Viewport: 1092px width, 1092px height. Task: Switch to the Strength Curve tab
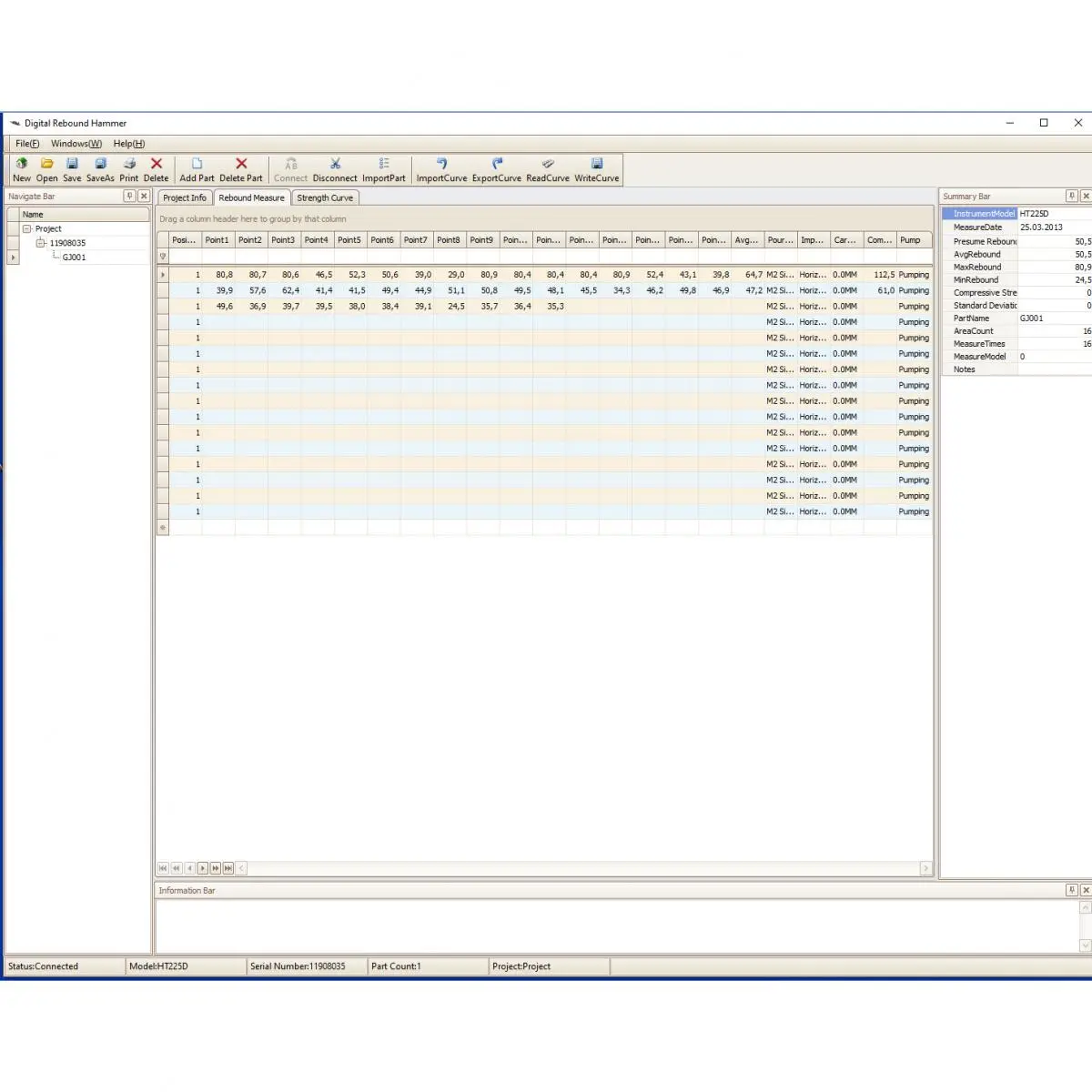(325, 198)
